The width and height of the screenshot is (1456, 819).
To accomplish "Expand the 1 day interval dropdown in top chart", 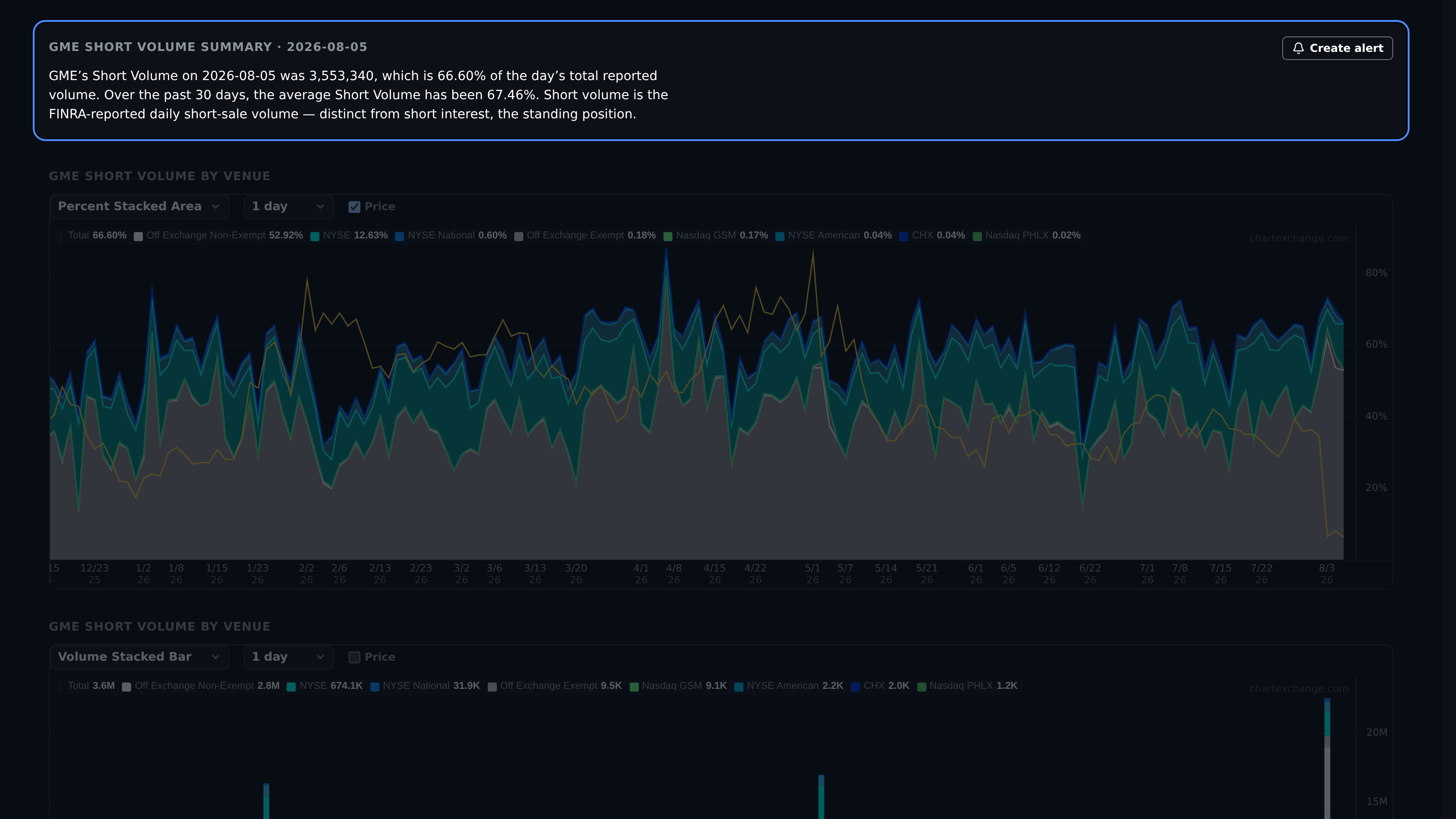I will pyautogui.click(x=288, y=206).
